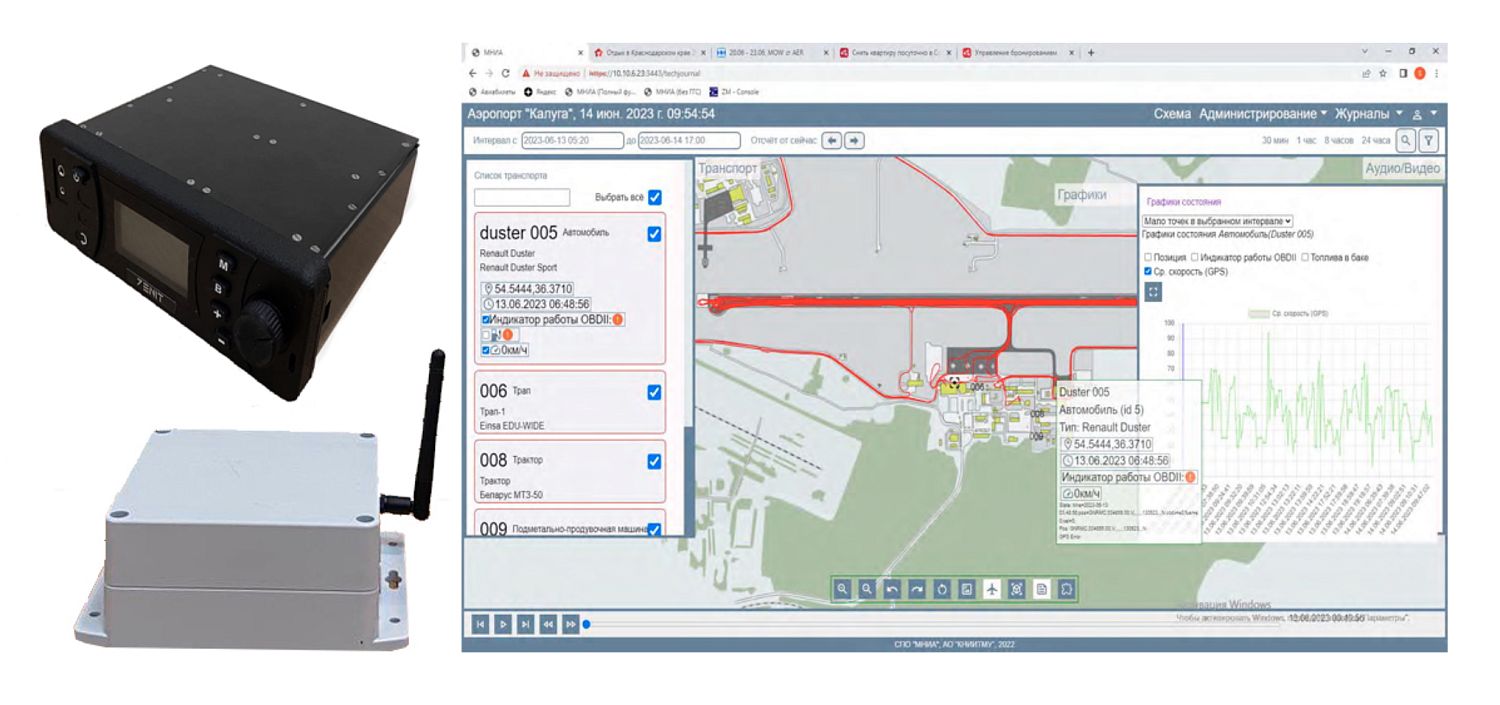Screen dimensions: 1500x705
Task: Enable 'Индикатор работы OBDII' chart checkbox
Action: 1196,258
